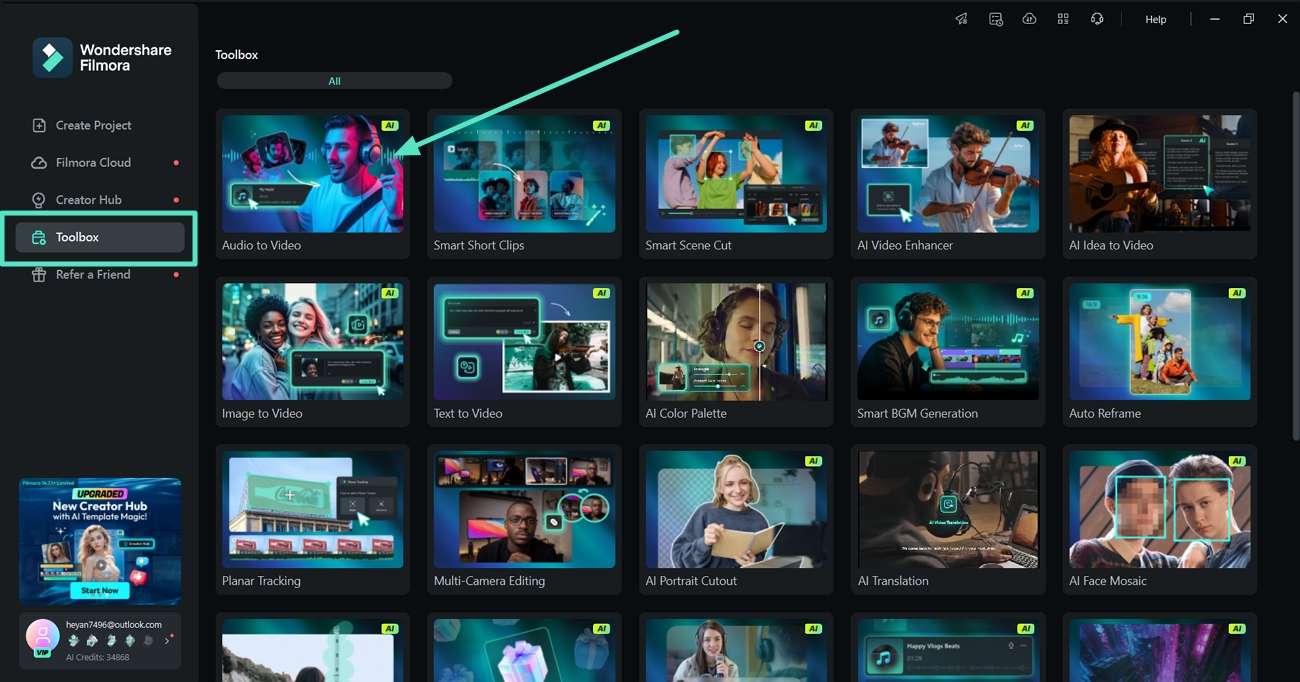Open the Image to Video tool thumbnail
Screen dimensions: 1300x682
(313, 342)
